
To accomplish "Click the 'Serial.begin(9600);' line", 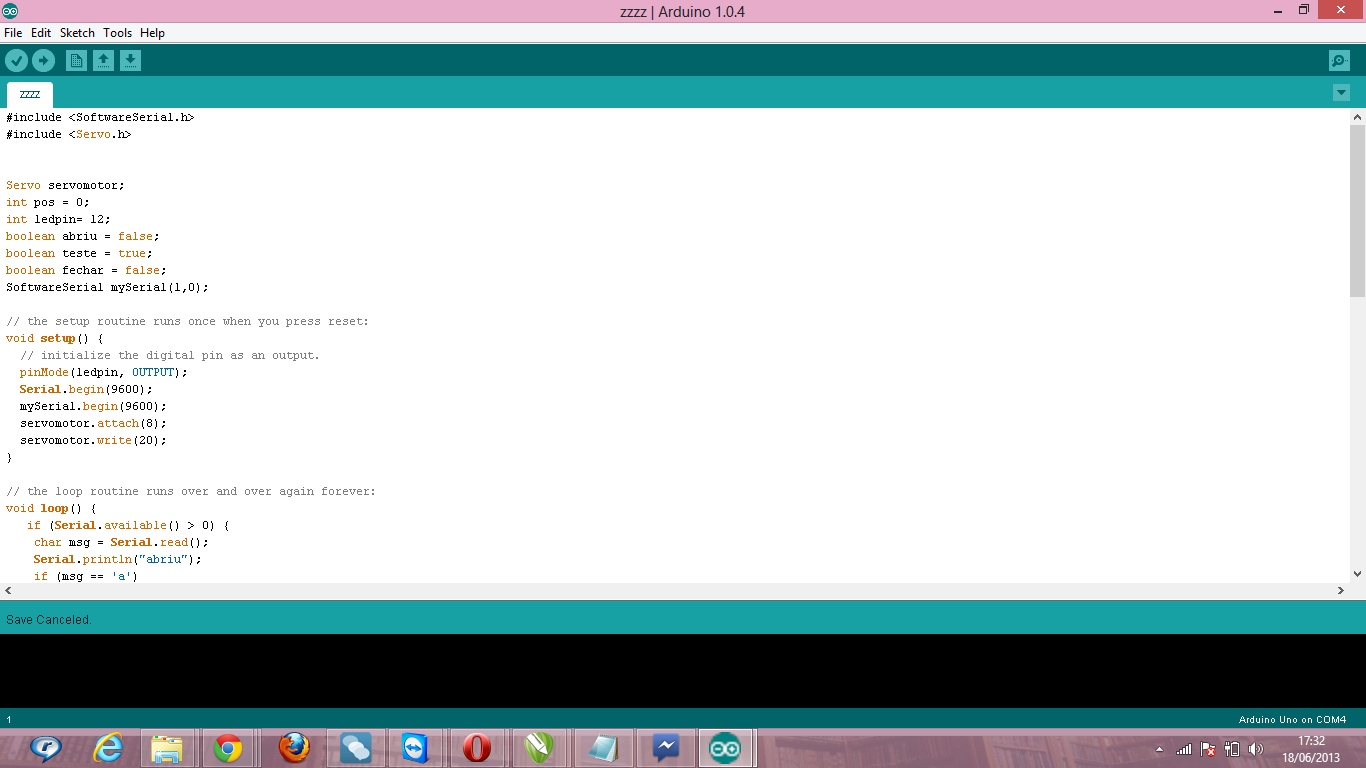I will (x=86, y=389).
